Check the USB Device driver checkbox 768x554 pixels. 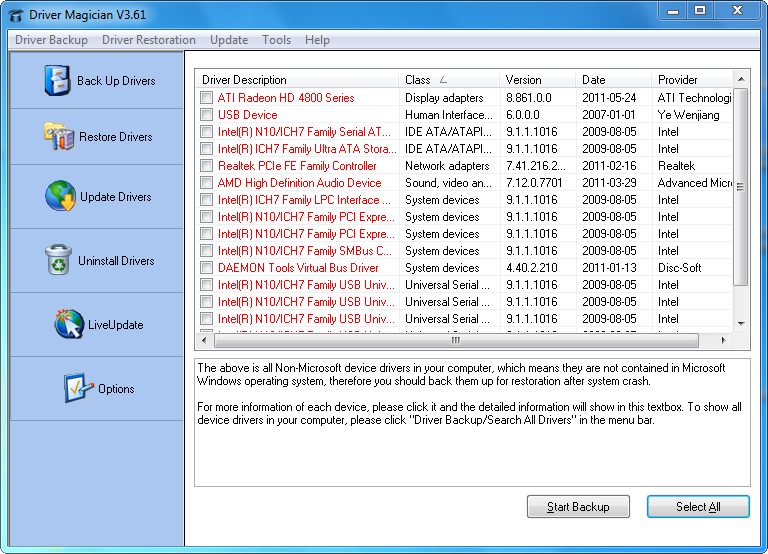[x=207, y=115]
